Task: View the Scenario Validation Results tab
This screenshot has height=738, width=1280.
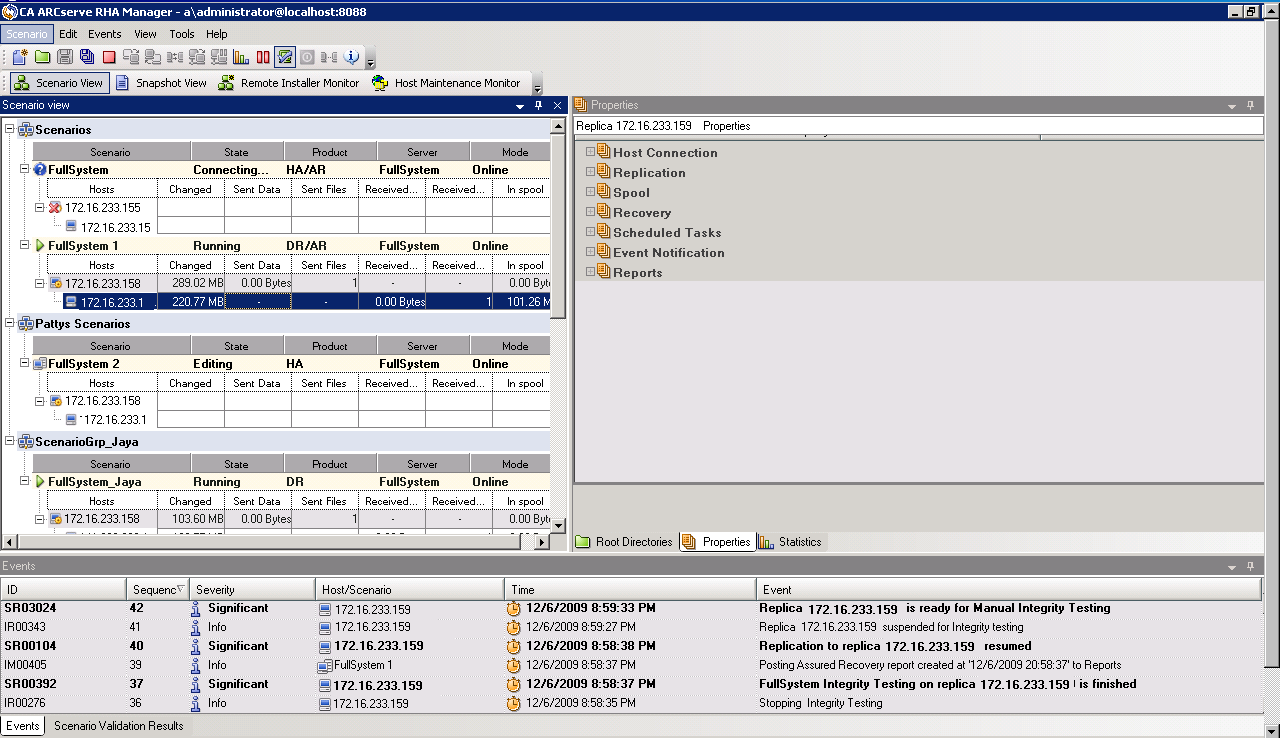Action: point(117,726)
